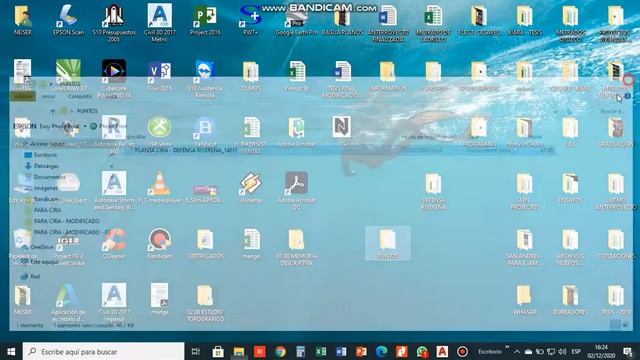The width and height of the screenshot is (640, 360).
Task: Select the highlighted PUNTOS folder
Action: 388,243
